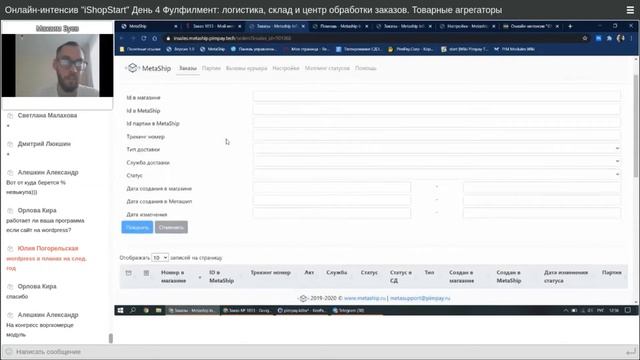The image size is (640, 360).
Task: Click the browser home icon
Action: tap(155, 38)
